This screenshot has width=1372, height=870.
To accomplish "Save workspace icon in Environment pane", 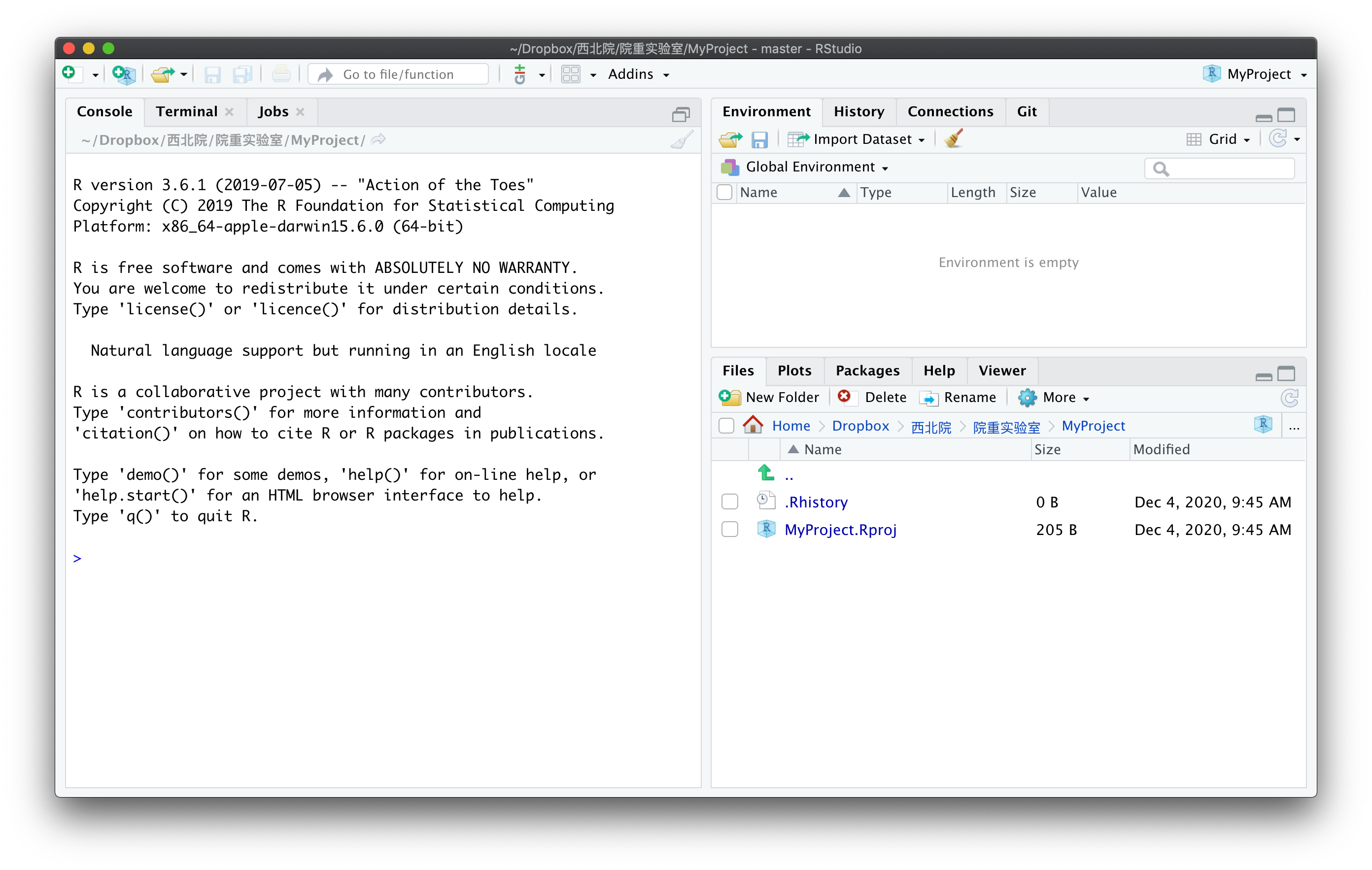I will (x=759, y=139).
